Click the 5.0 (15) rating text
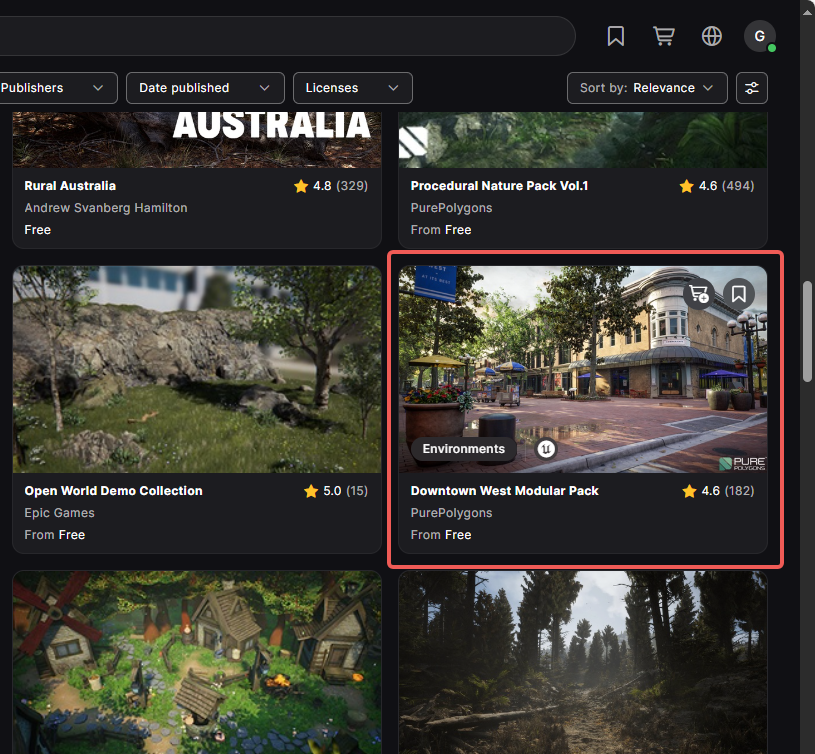This screenshot has height=754, width=815. [345, 491]
